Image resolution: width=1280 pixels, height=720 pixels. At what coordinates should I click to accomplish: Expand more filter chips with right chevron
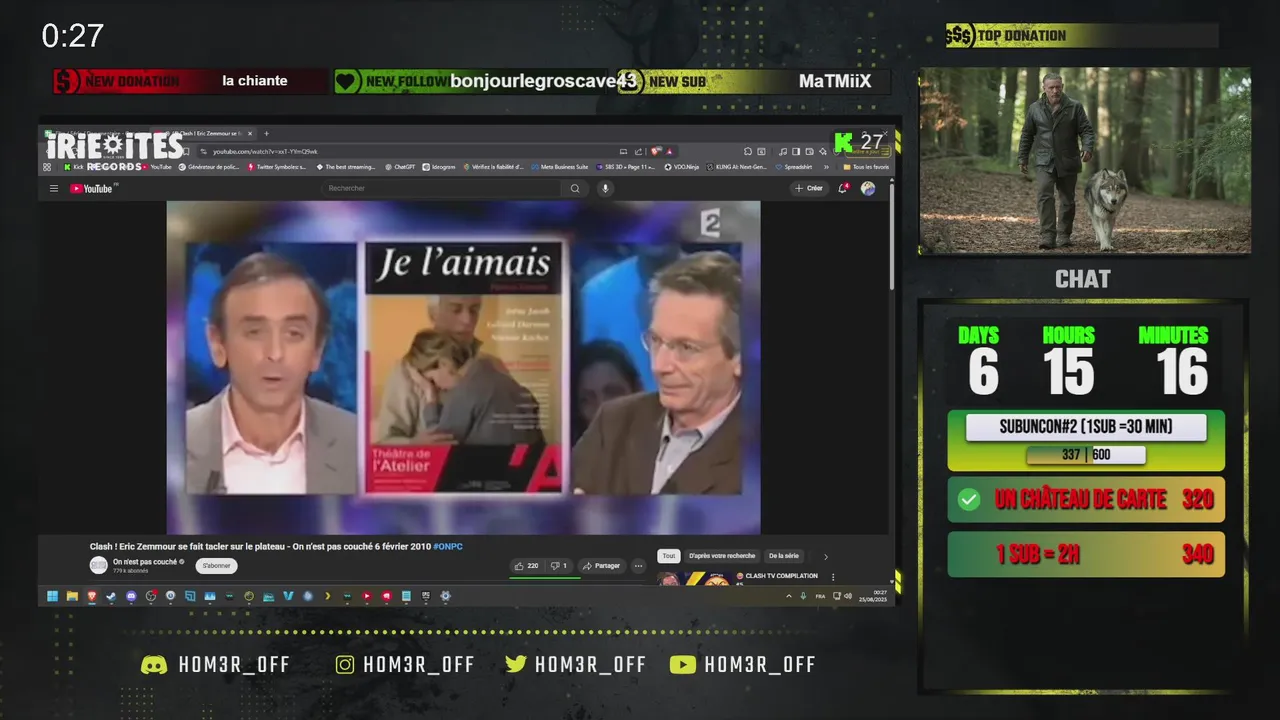click(826, 557)
